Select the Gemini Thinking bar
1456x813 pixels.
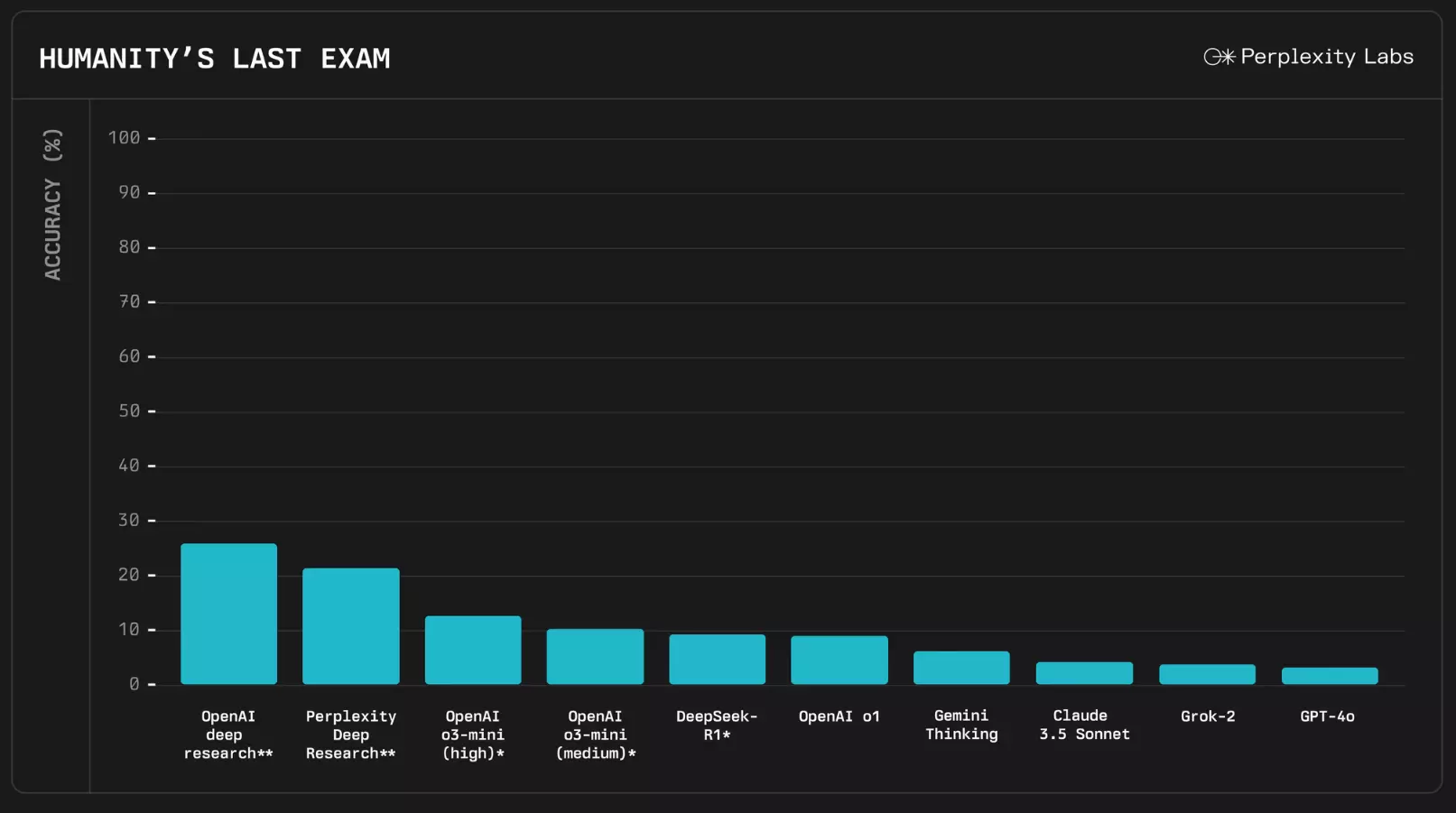pos(961,668)
